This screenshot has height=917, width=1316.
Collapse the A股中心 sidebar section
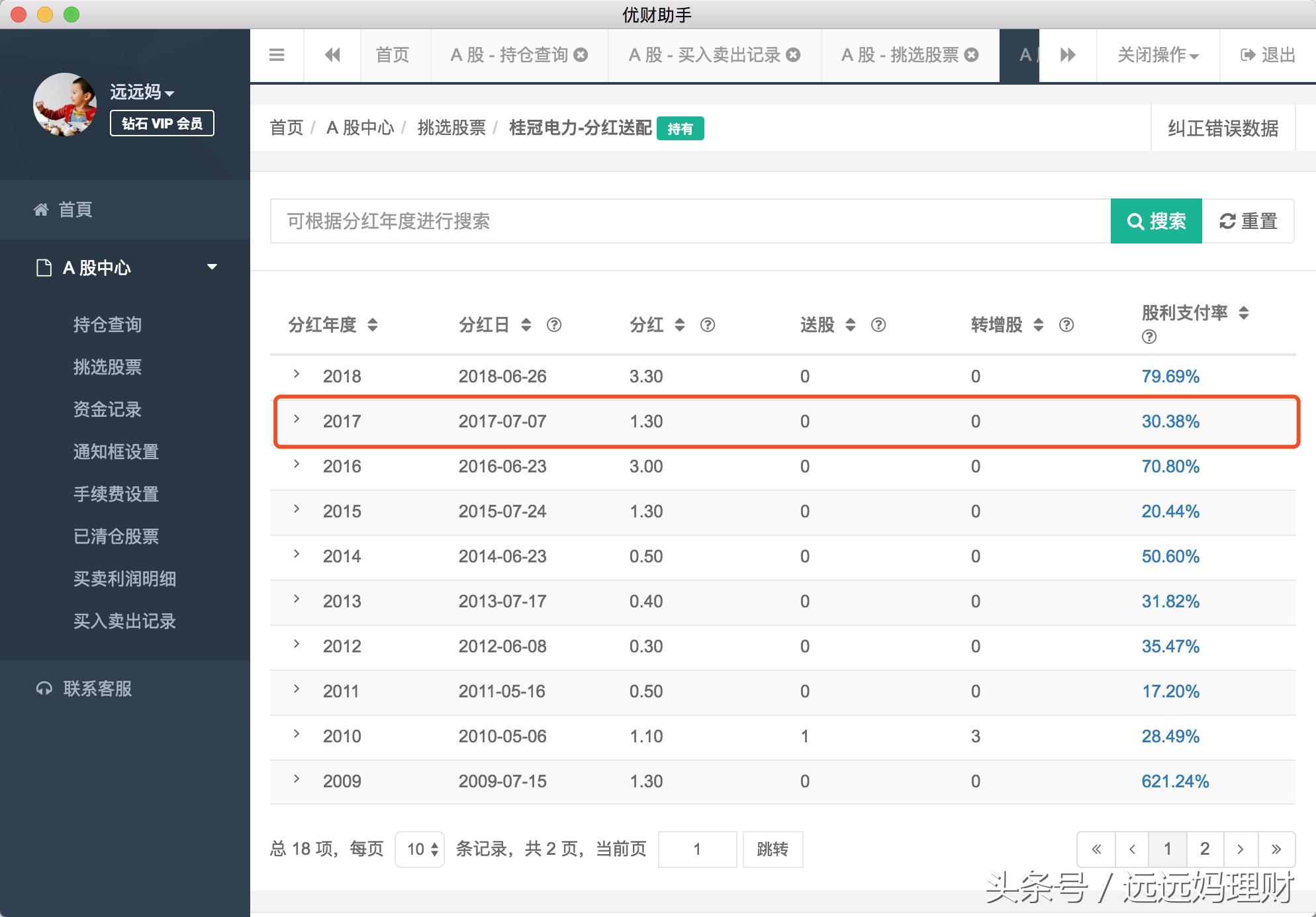click(x=212, y=267)
